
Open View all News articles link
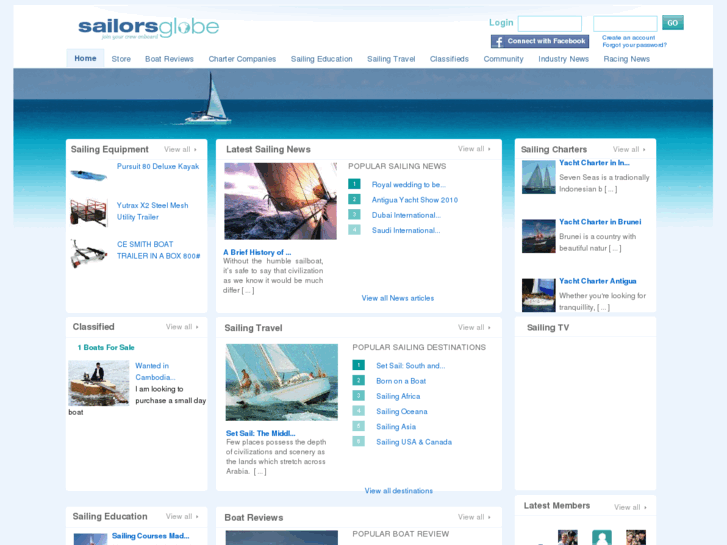point(398,298)
